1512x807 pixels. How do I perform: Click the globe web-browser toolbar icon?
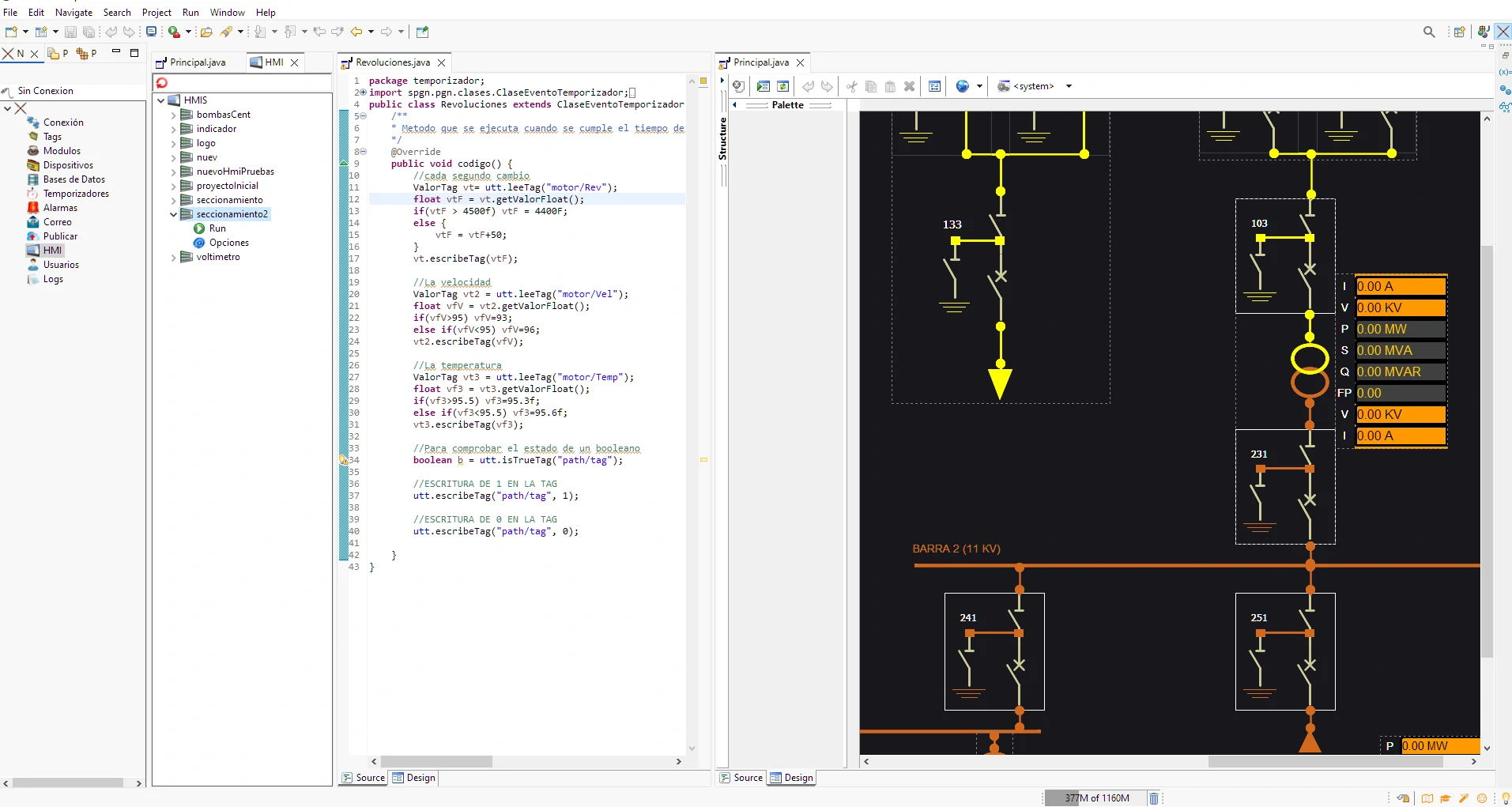964,86
